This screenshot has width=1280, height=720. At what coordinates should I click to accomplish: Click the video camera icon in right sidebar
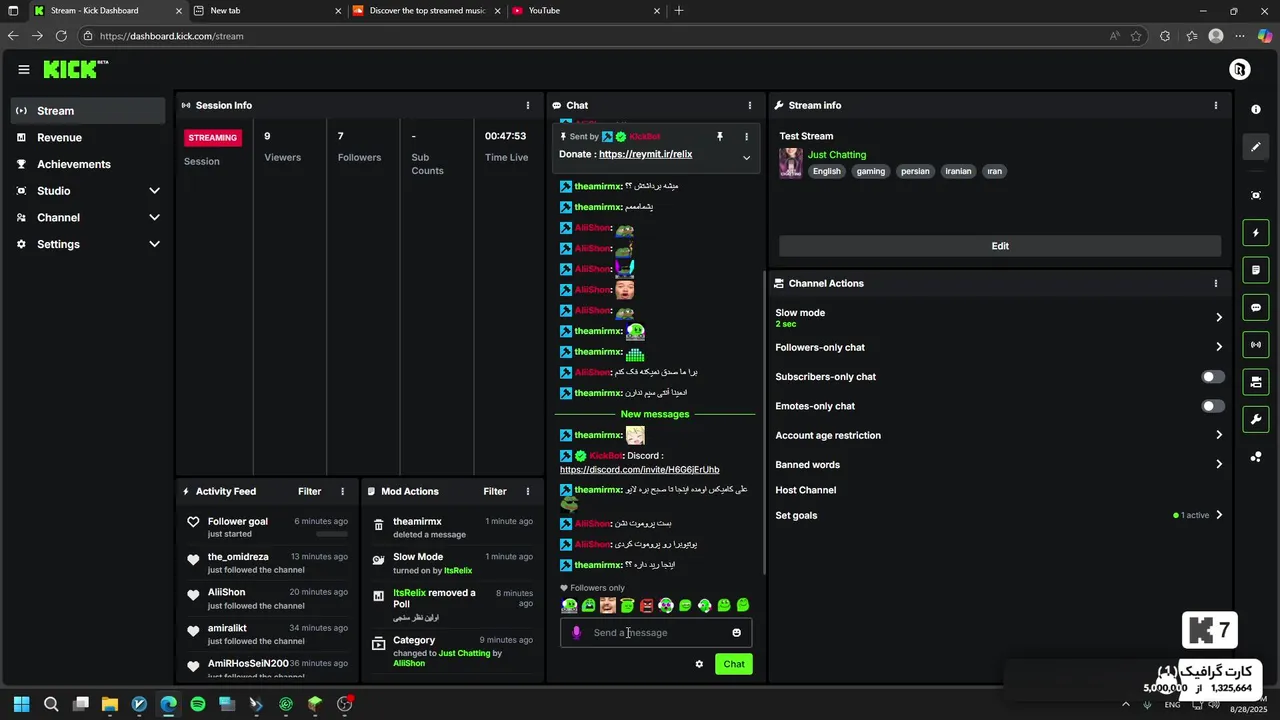pos(1256,382)
